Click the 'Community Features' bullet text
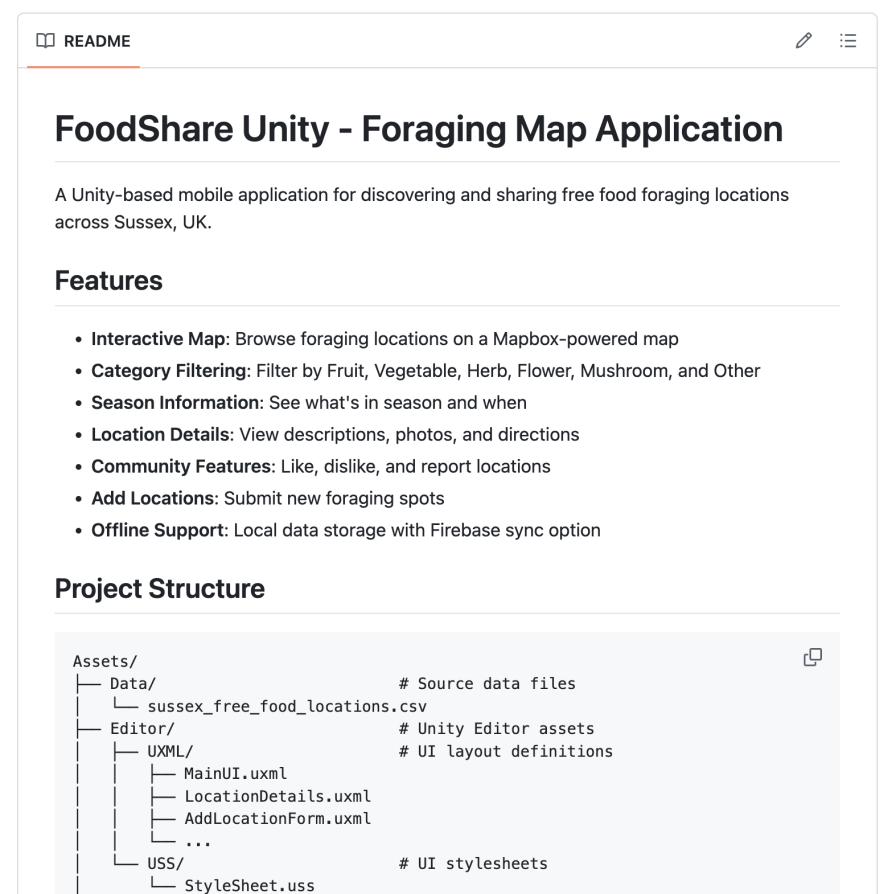The height and width of the screenshot is (894, 896). click(321, 467)
